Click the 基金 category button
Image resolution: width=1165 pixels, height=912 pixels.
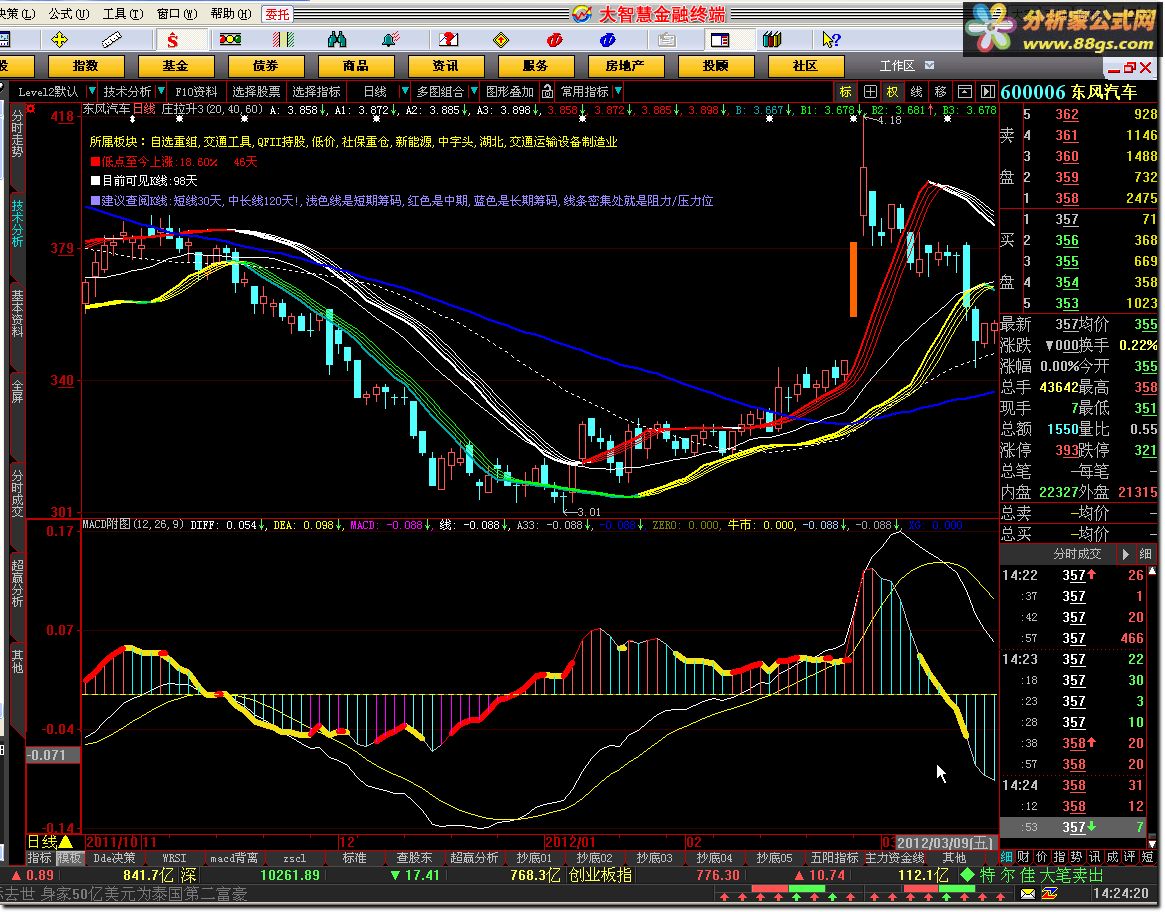pyautogui.click(x=175, y=66)
